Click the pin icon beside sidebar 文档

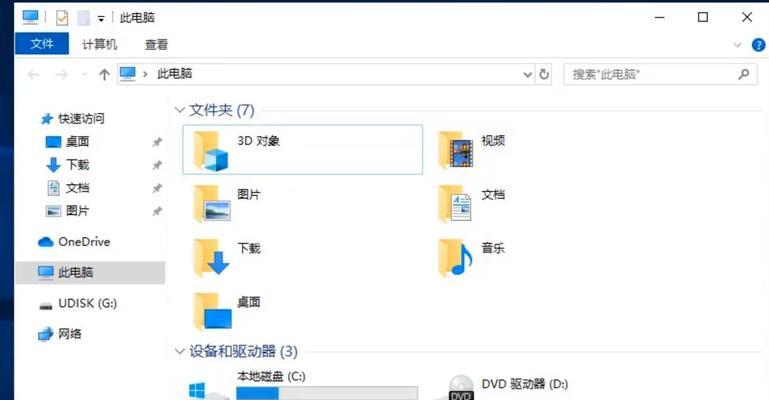pyautogui.click(x=157, y=188)
